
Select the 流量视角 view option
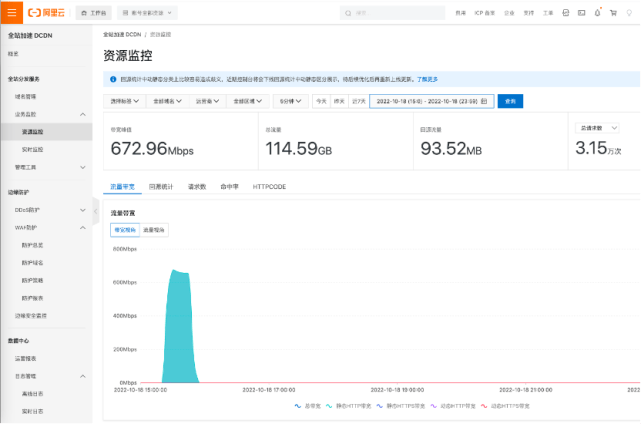[x=154, y=230]
